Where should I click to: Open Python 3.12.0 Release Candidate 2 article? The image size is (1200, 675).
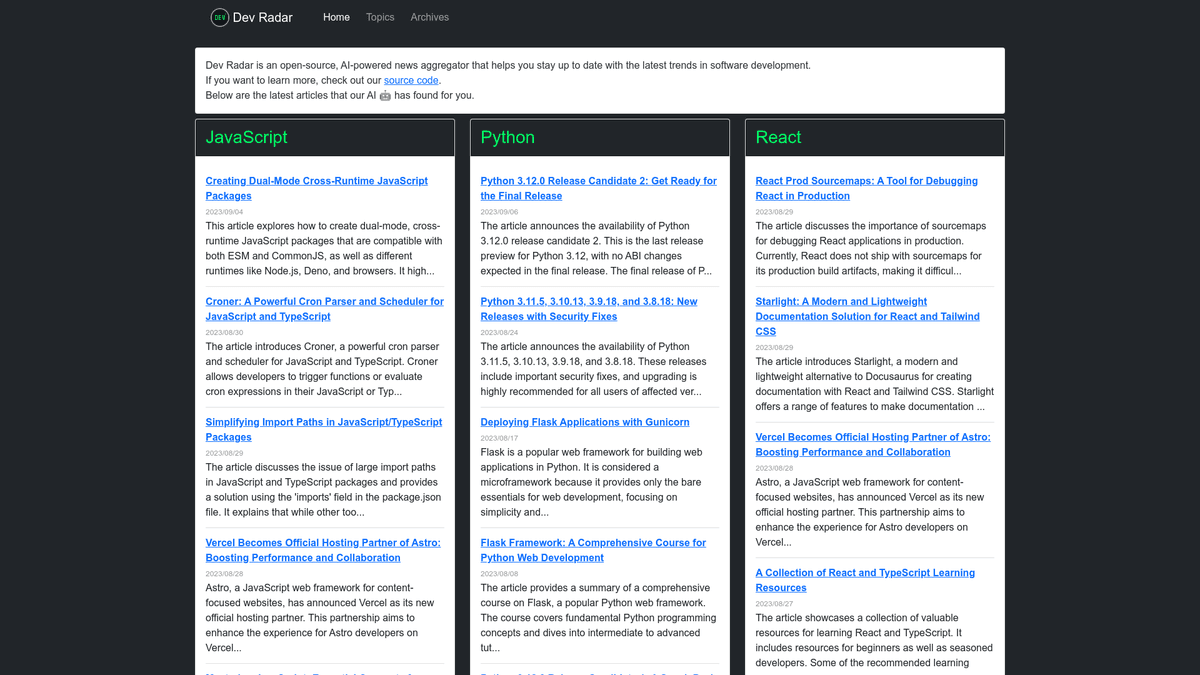tap(598, 188)
